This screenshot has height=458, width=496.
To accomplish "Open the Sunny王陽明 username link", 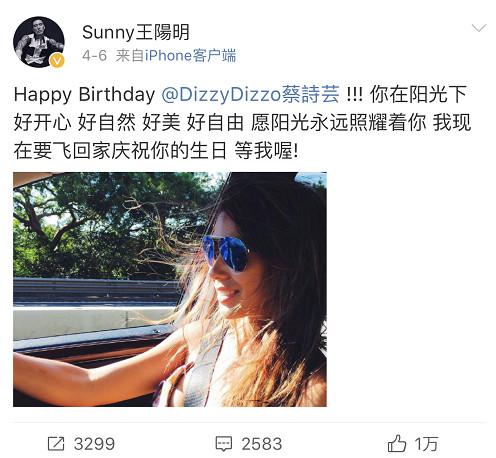I will point(136,32).
